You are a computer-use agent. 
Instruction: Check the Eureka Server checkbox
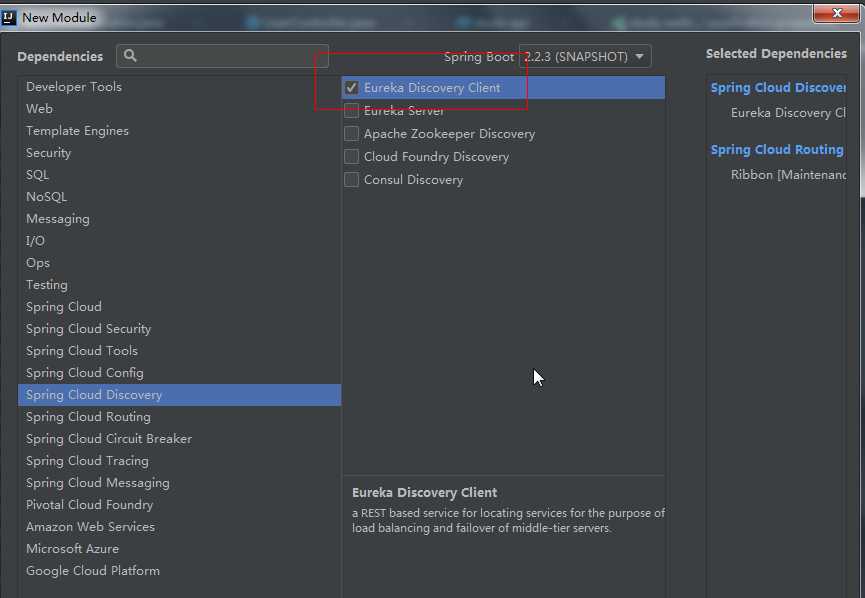coord(351,111)
